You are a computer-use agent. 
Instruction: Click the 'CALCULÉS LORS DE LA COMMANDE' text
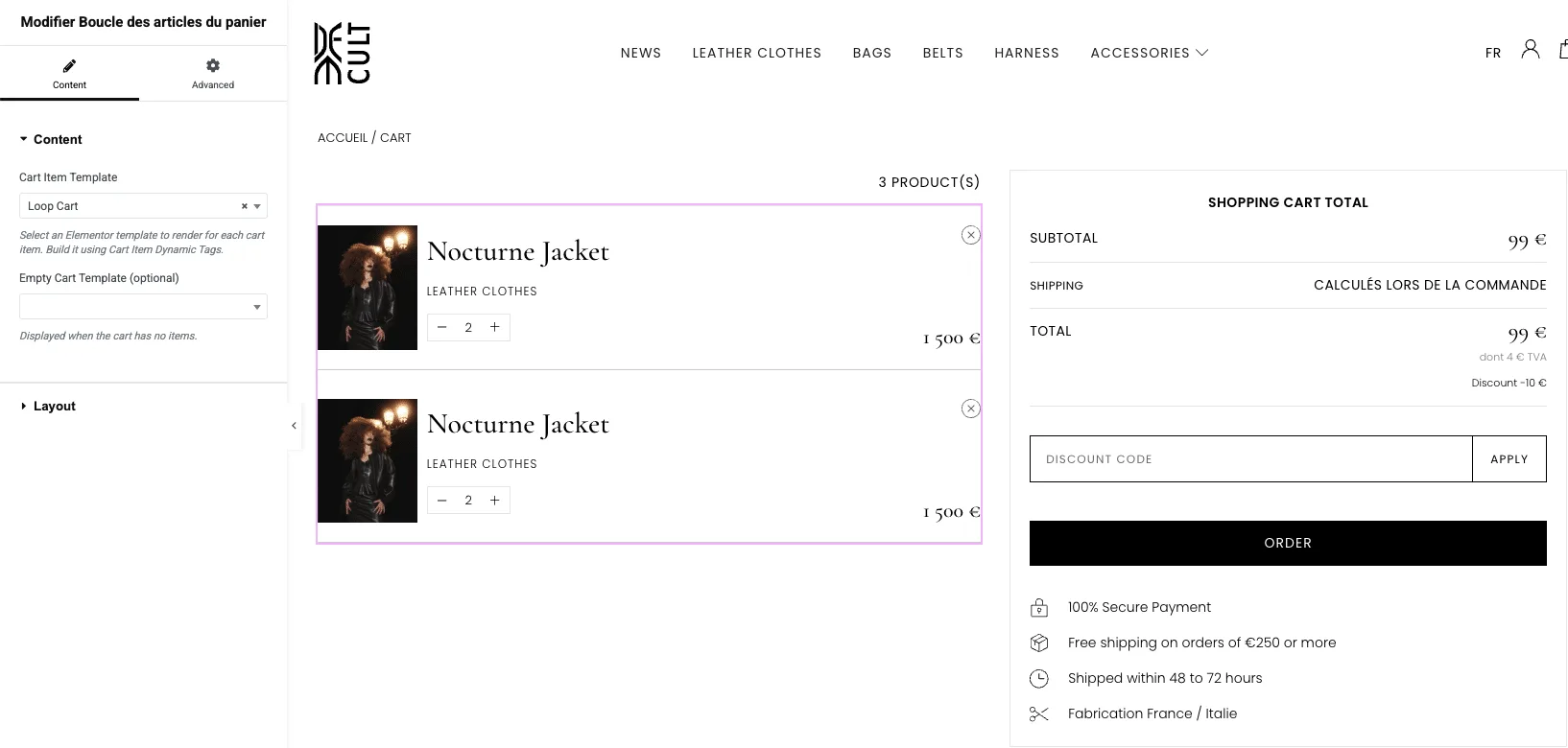tap(1430, 285)
